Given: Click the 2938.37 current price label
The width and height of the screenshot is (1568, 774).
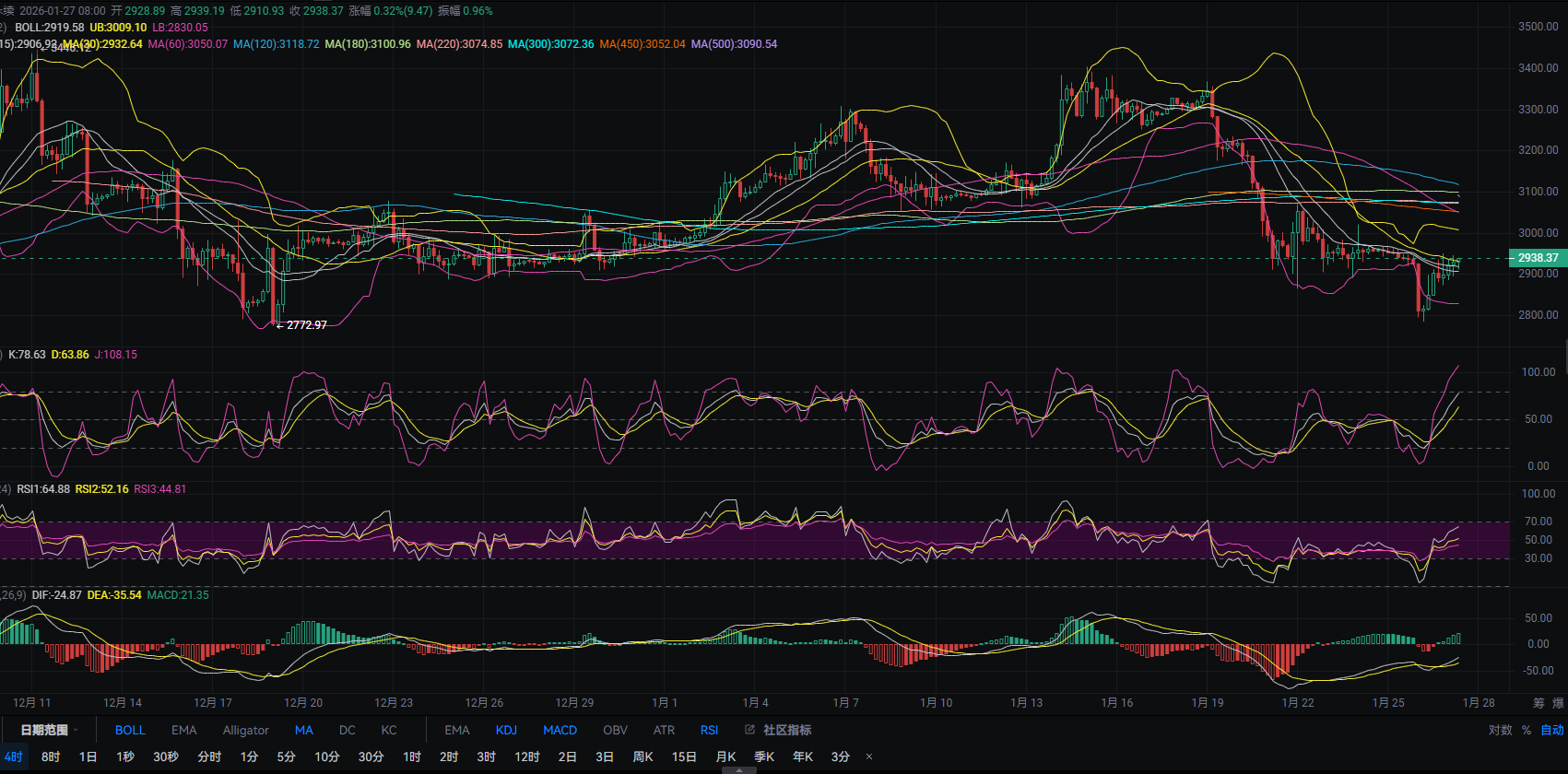Looking at the screenshot, I should (1538, 258).
